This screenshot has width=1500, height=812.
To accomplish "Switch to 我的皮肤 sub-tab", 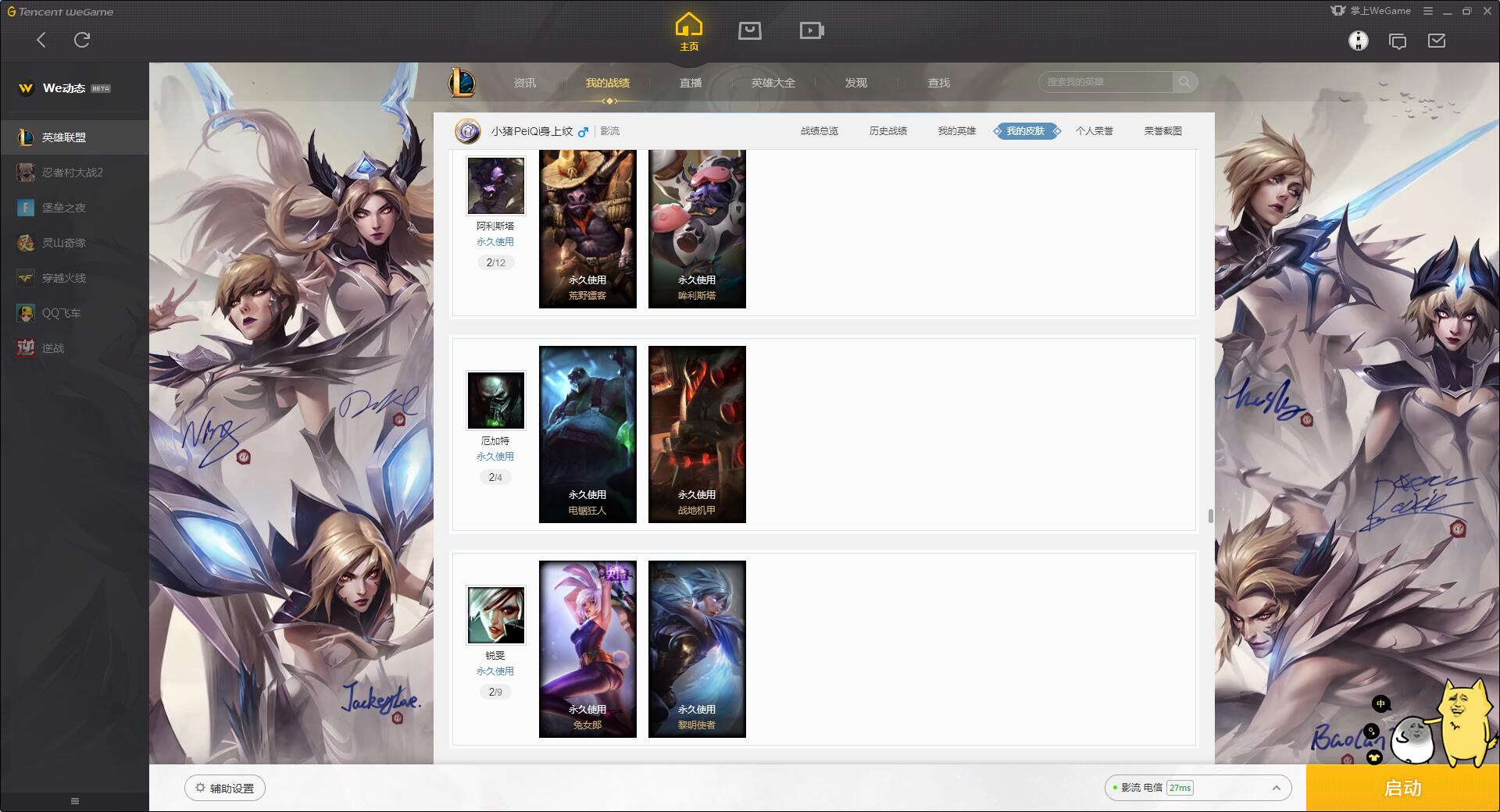I will pyautogui.click(x=1026, y=131).
